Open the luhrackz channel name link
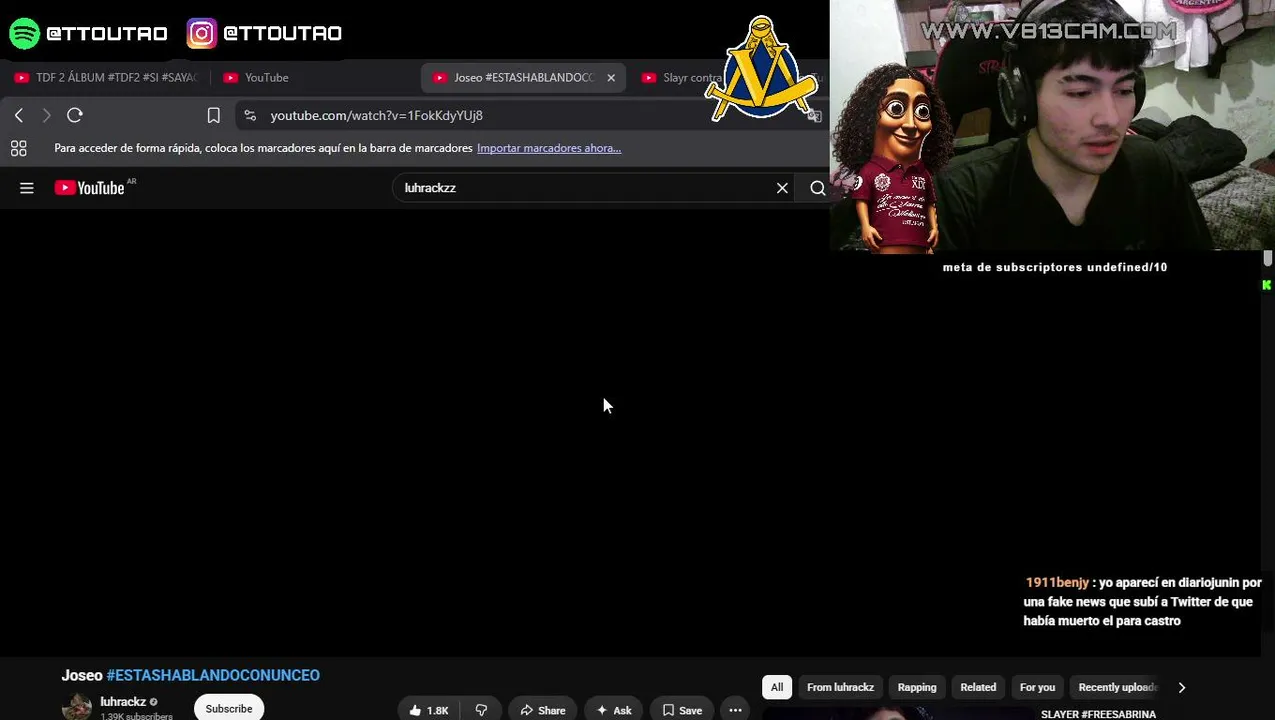Viewport: 1275px width, 720px height. [123, 702]
